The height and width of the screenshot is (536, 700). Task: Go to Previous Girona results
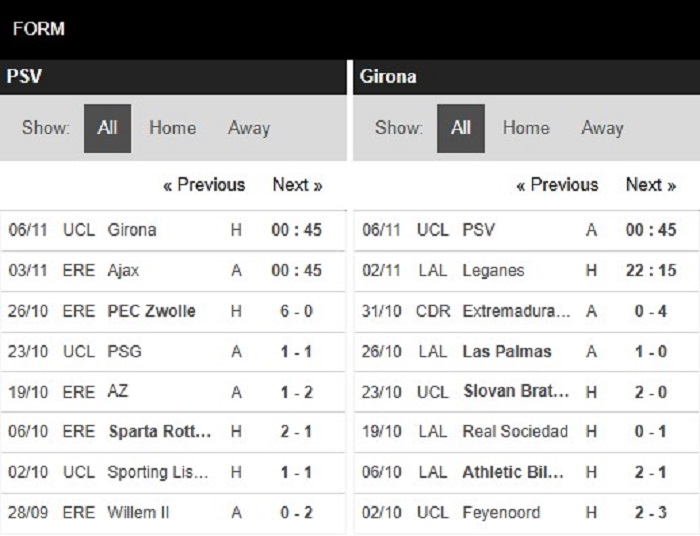557,185
